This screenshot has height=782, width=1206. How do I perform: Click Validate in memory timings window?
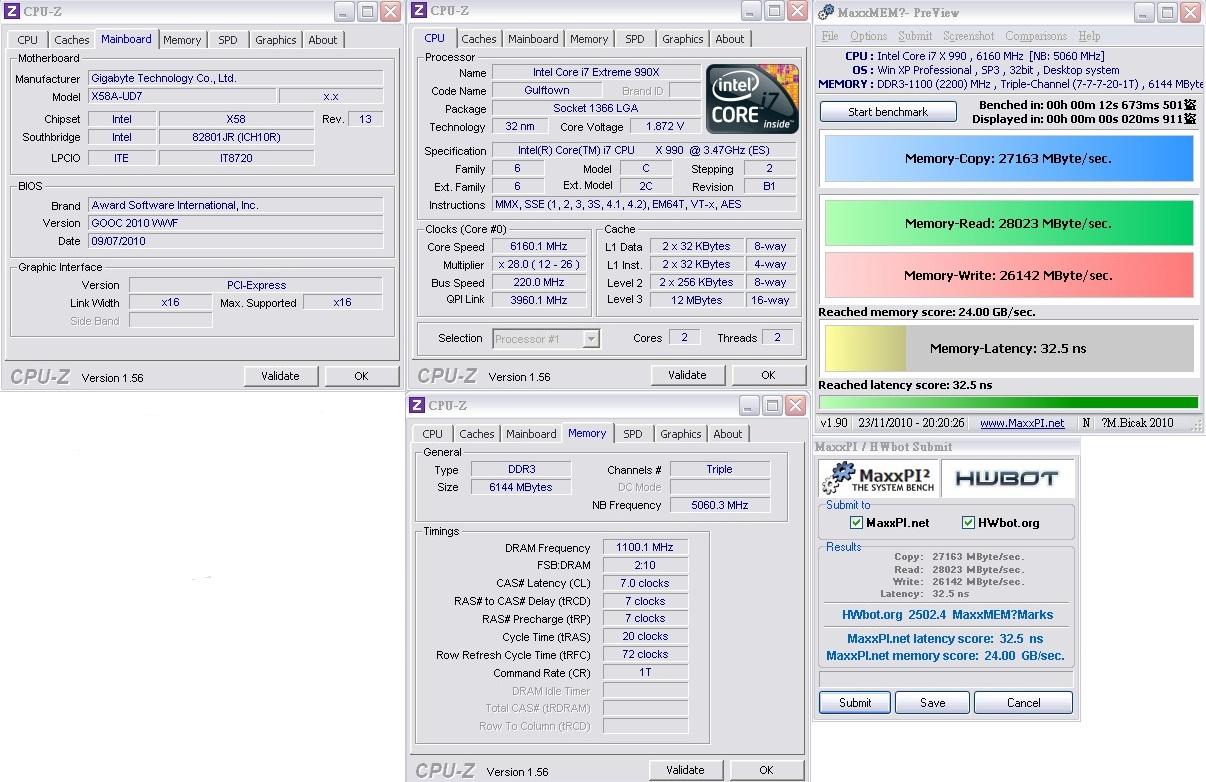coord(685,770)
